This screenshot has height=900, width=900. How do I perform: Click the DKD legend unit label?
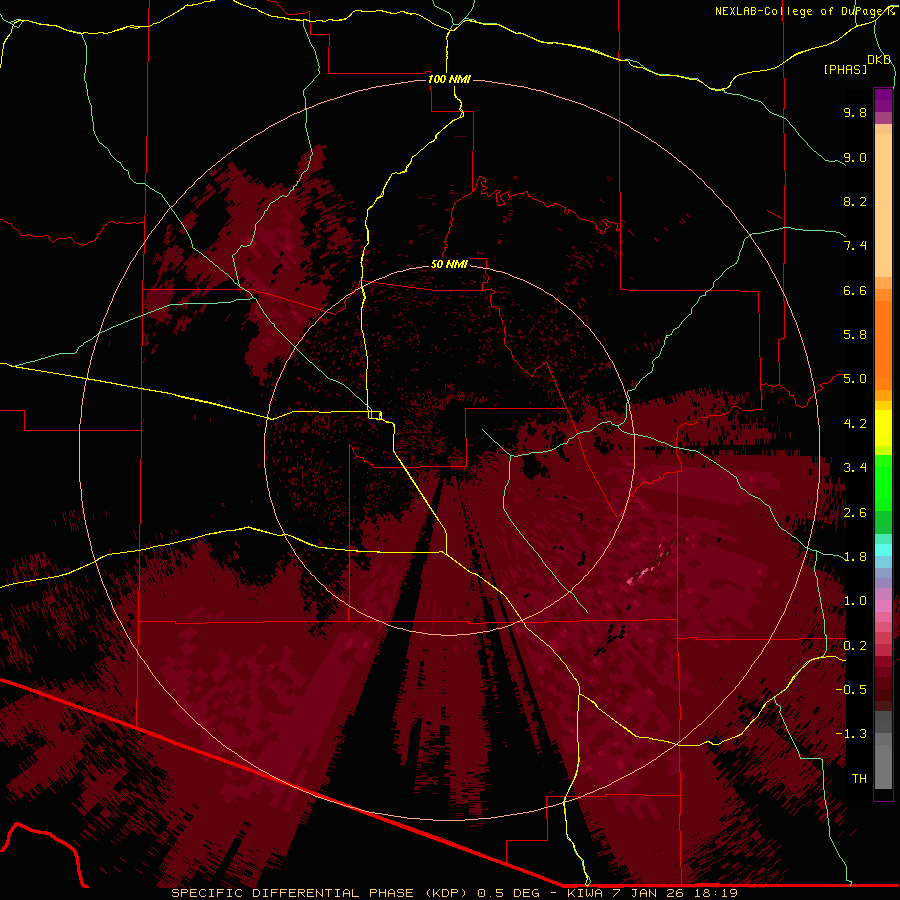(879, 60)
